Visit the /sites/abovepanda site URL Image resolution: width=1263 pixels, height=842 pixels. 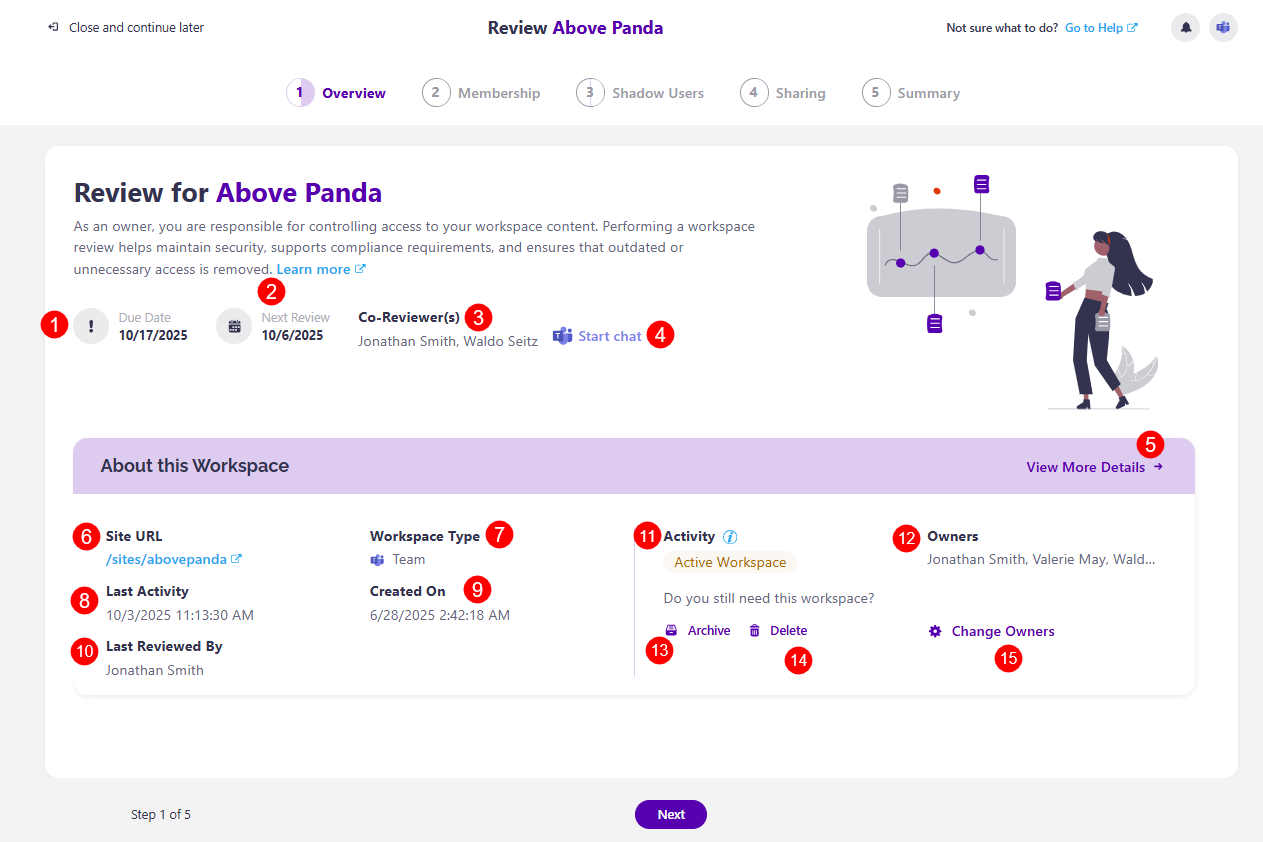pyautogui.click(x=166, y=558)
